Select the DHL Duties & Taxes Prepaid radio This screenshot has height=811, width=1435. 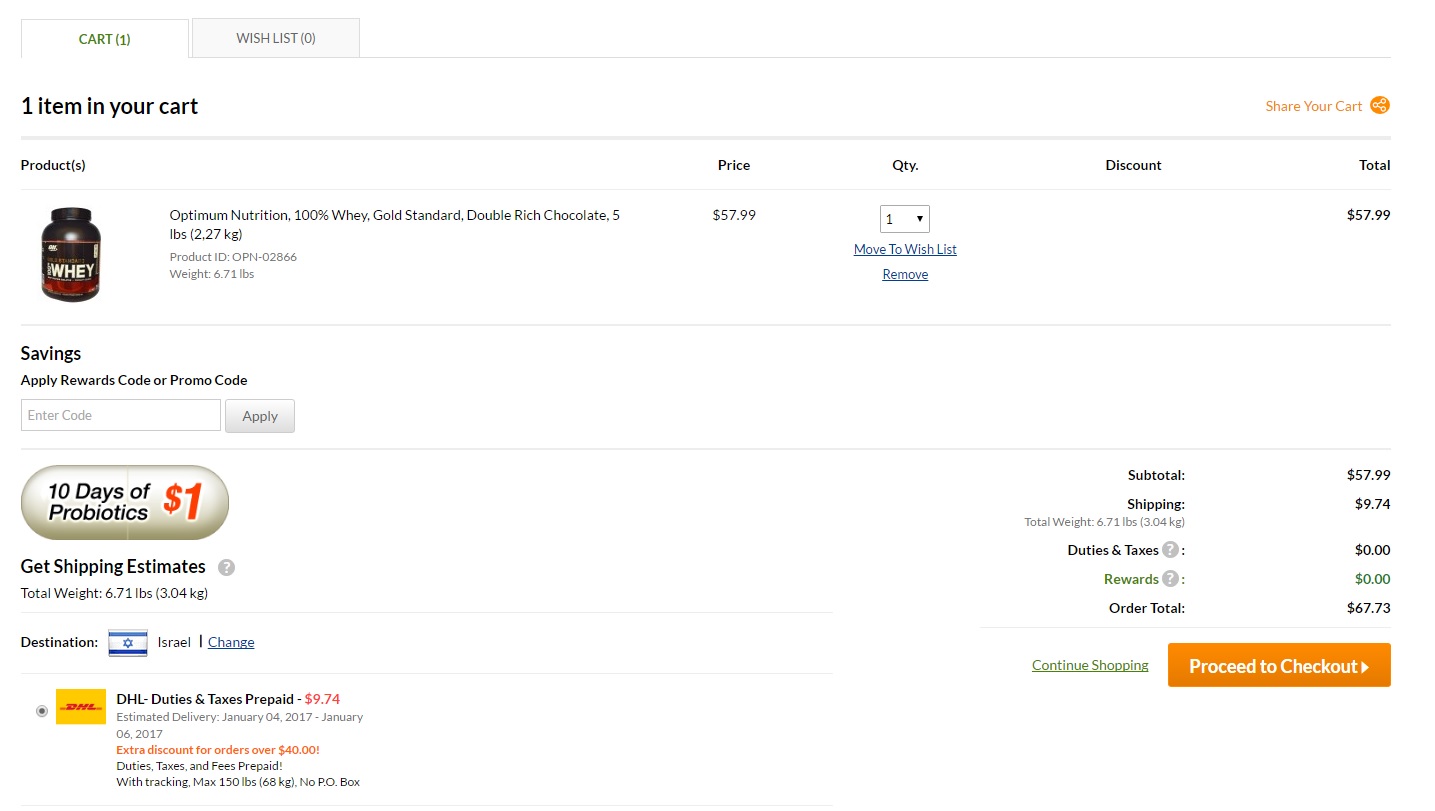pyautogui.click(x=41, y=711)
